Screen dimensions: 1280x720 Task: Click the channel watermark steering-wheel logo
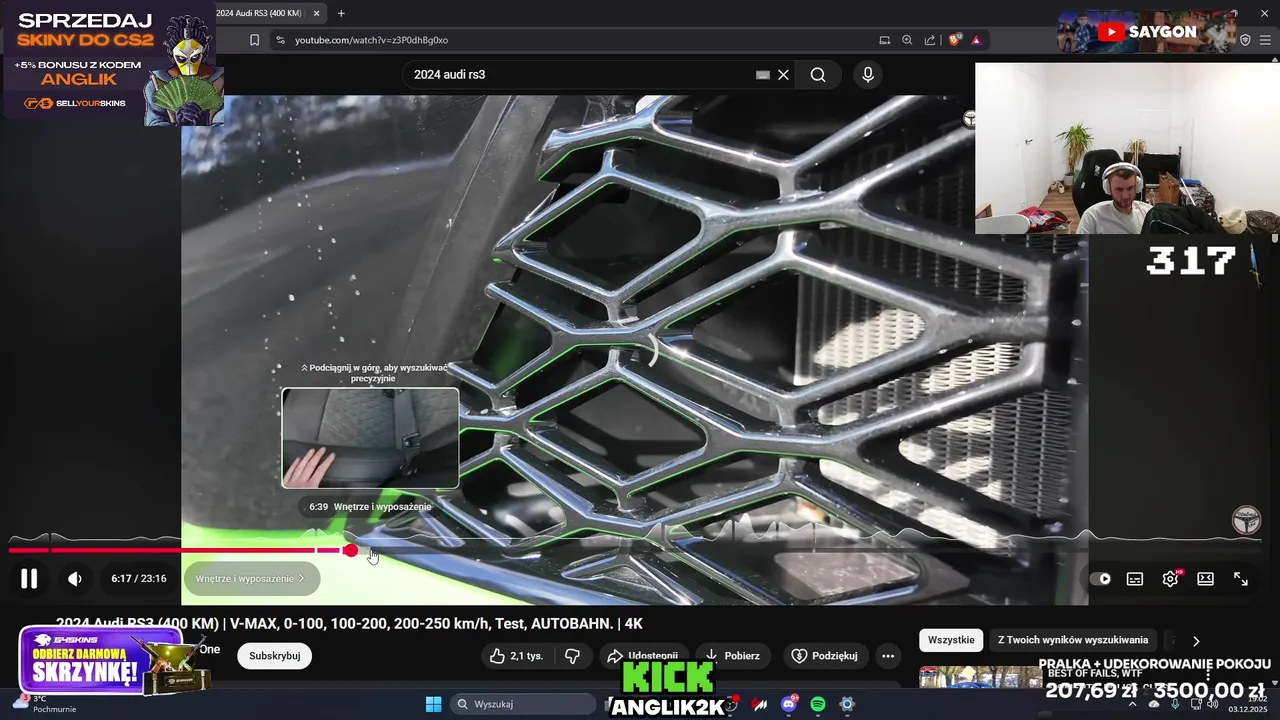tap(1245, 520)
